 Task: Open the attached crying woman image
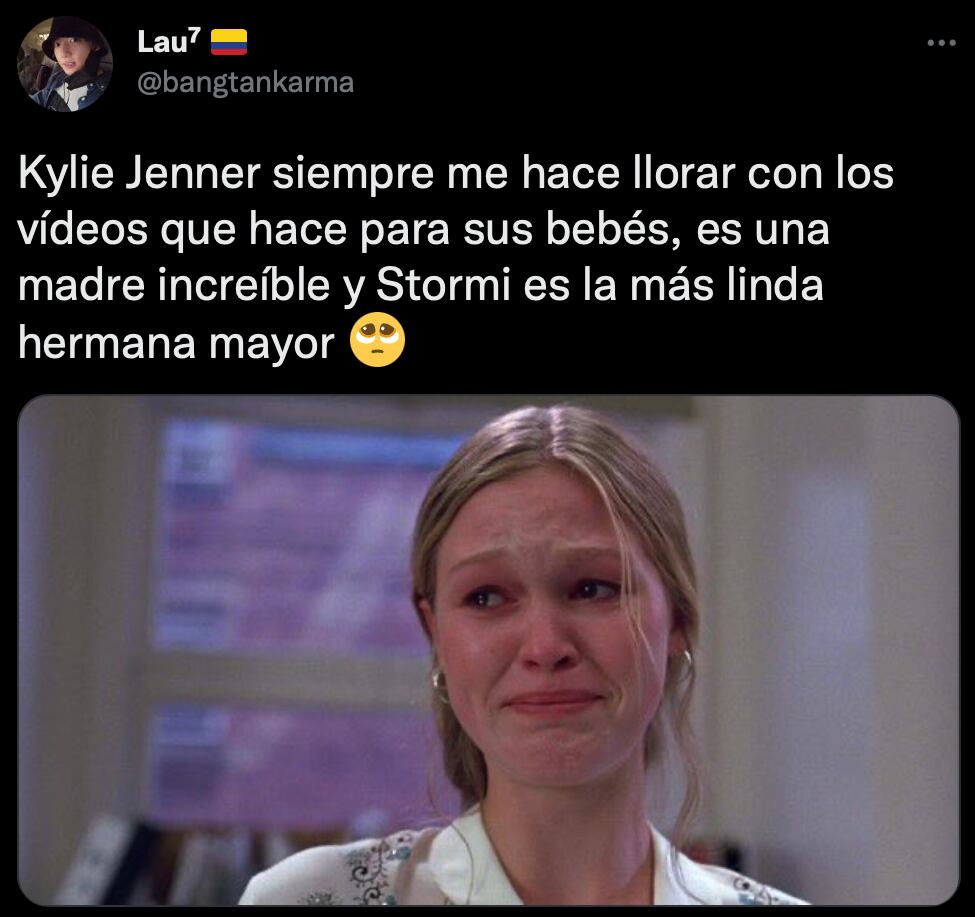tap(489, 650)
